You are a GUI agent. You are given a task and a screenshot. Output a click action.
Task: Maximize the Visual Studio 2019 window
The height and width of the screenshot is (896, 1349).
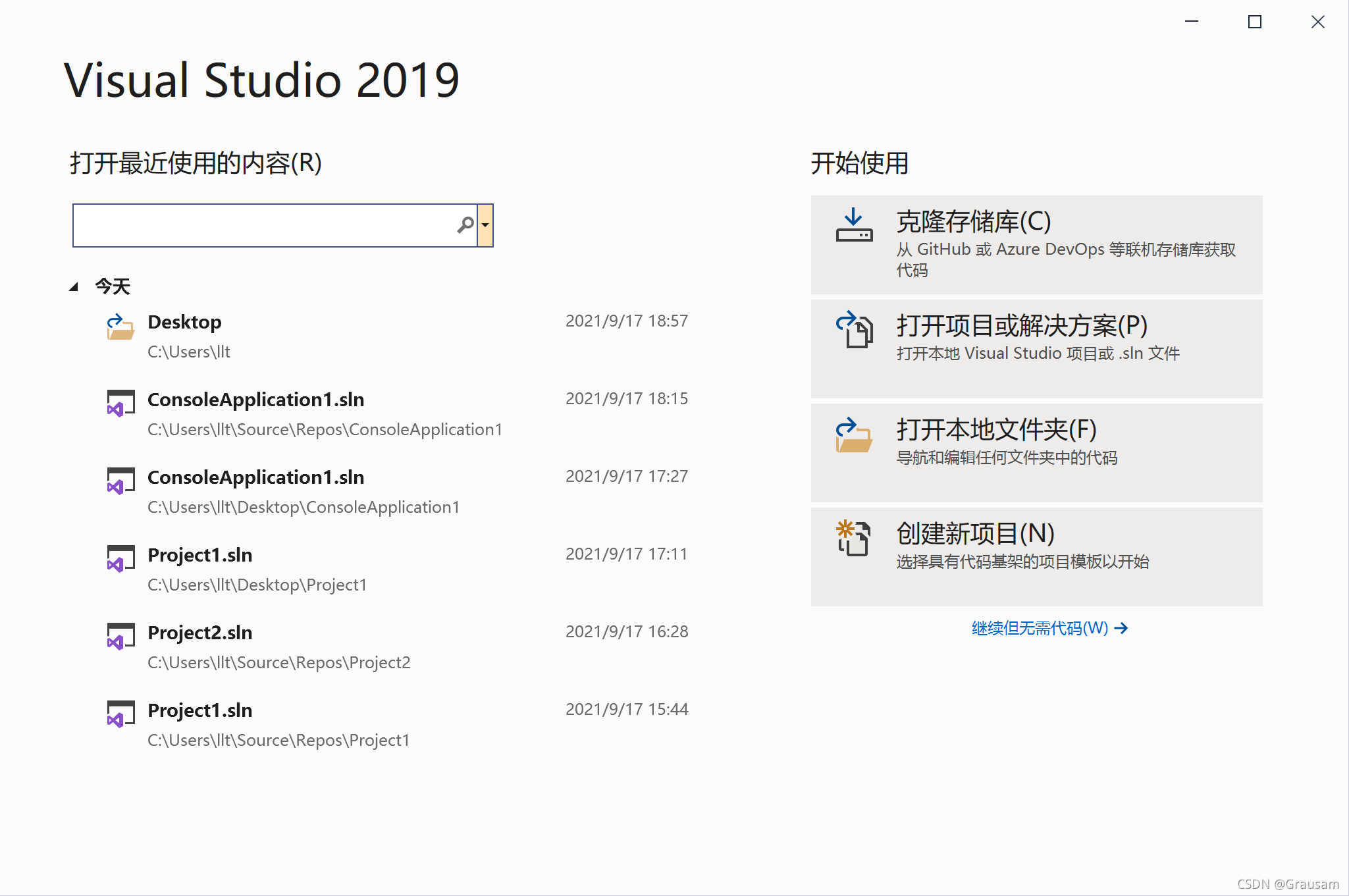coord(1255,22)
